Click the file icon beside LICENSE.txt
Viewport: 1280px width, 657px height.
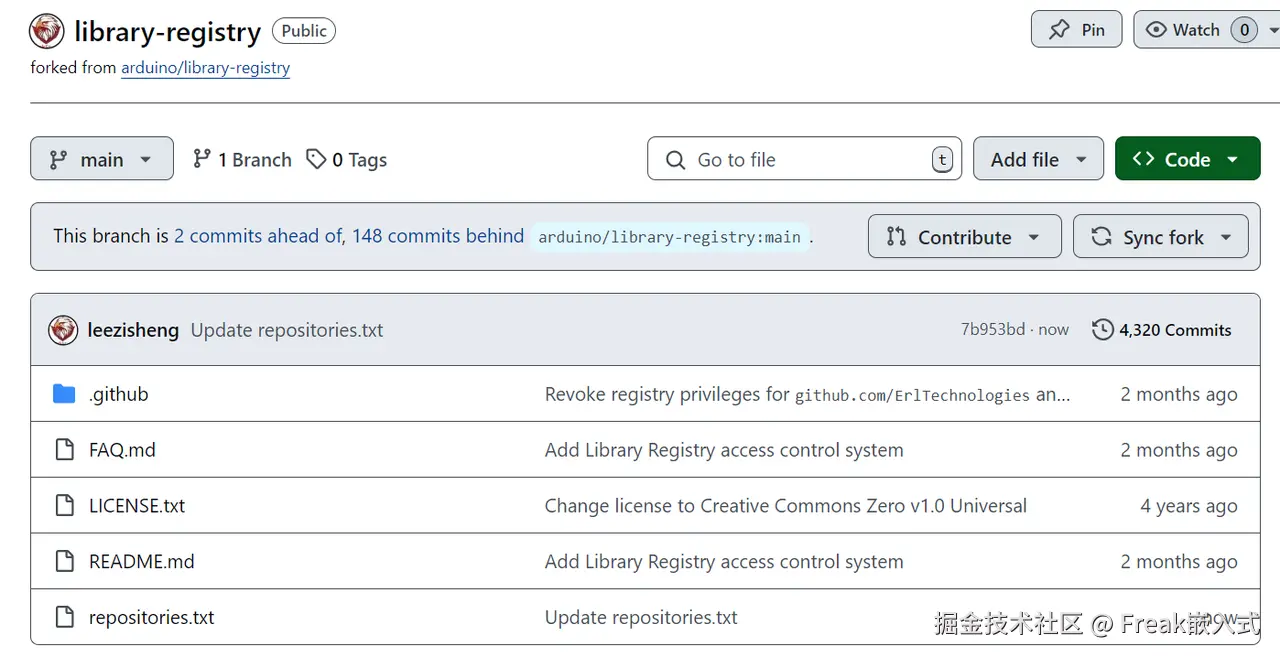(x=64, y=506)
